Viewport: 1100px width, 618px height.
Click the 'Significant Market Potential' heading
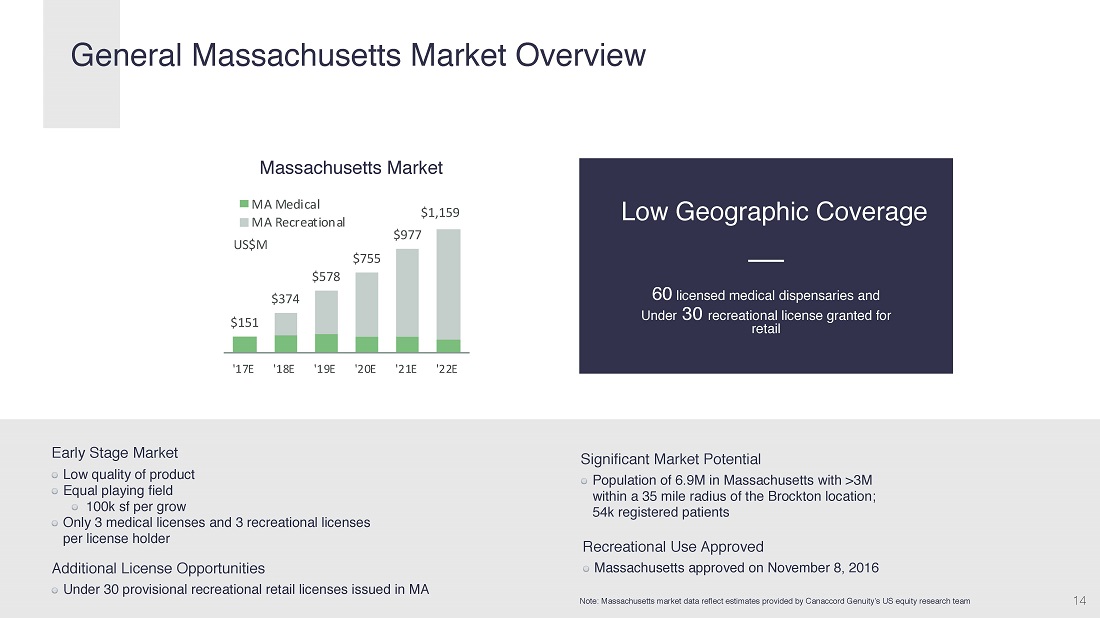[671, 459]
